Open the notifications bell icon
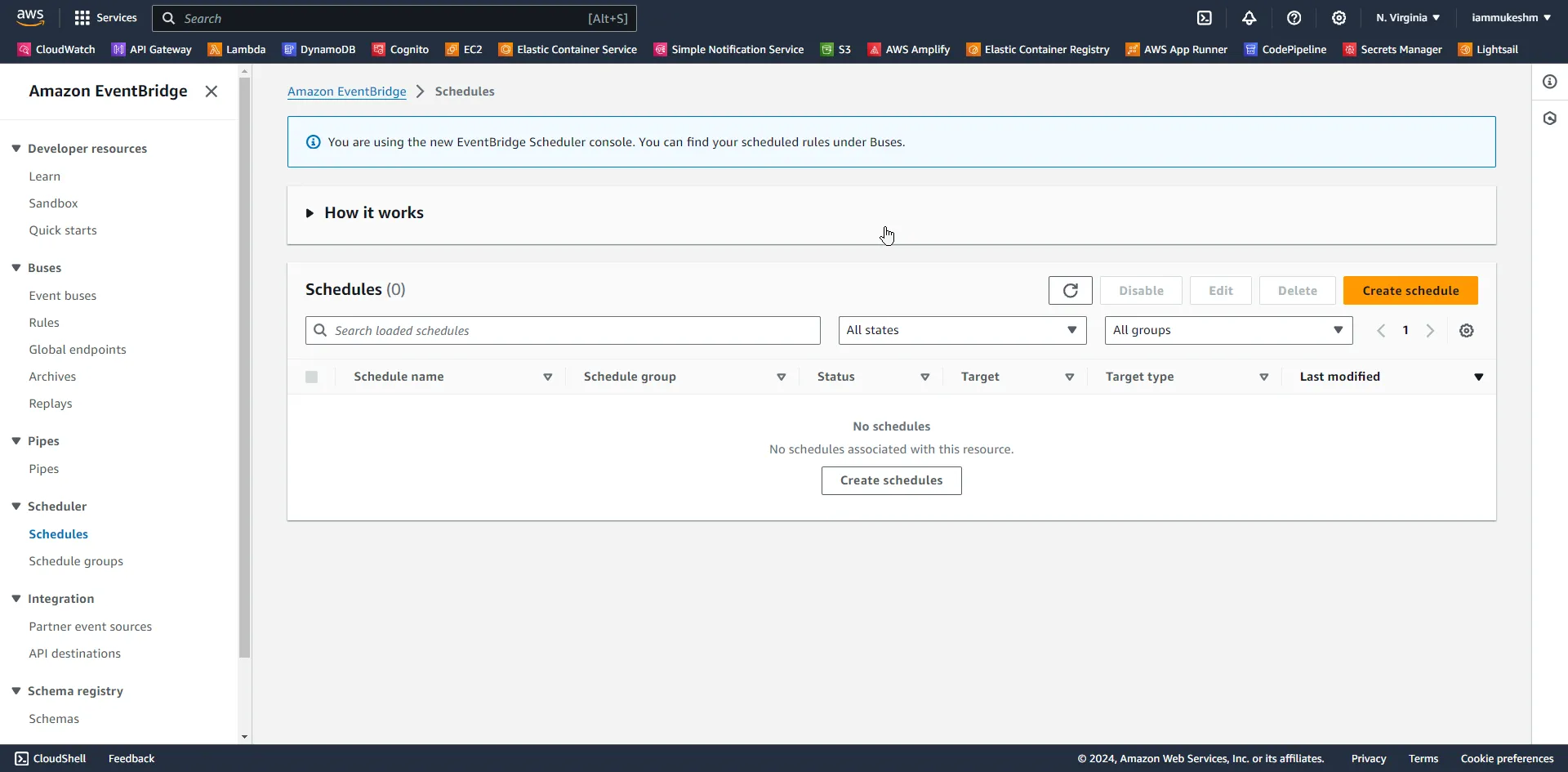Screen dimensions: 1568x772 (x=1249, y=17)
